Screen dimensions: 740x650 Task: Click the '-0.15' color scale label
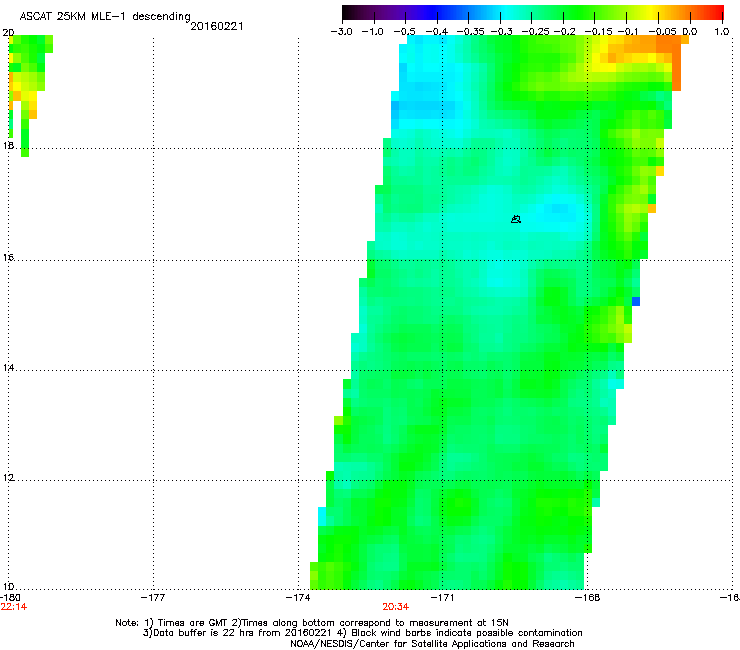coord(598,32)
